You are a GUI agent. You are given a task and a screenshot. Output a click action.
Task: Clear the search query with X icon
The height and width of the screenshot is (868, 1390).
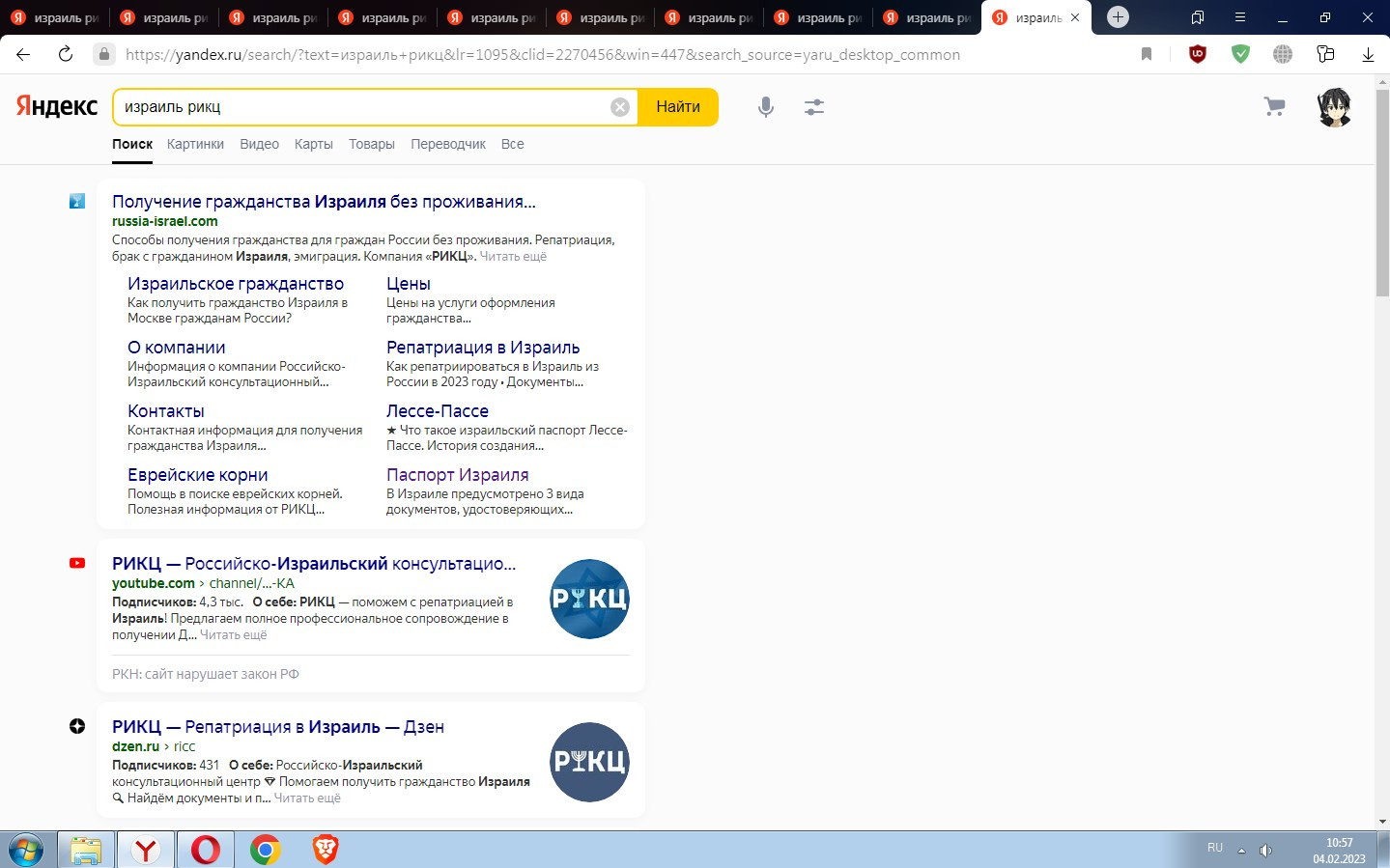pos(620,107)
